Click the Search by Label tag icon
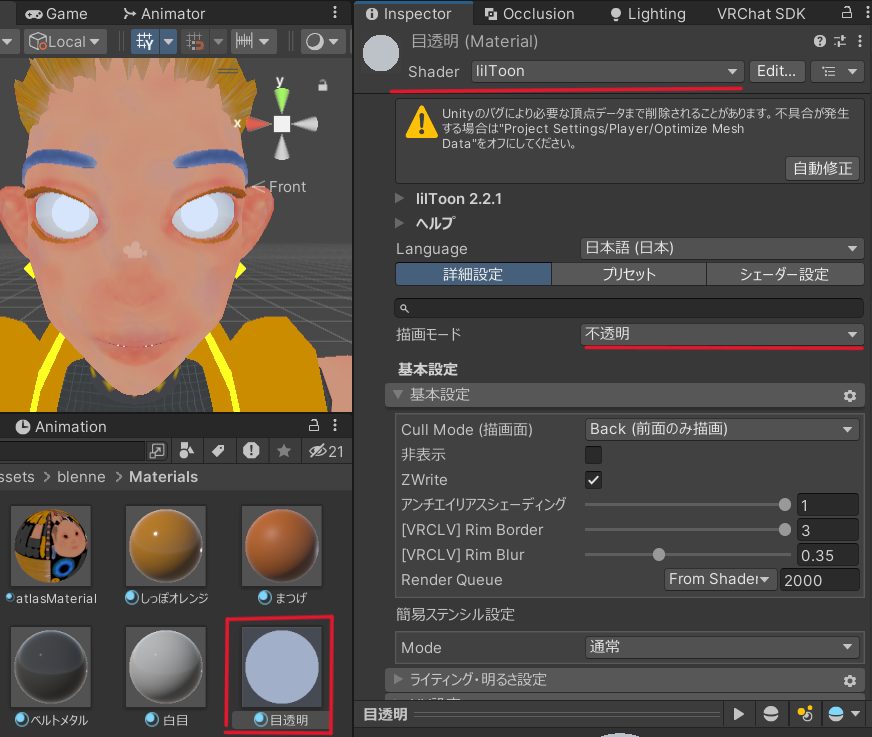The width and height of the screenshot is (872, 737). (218, 451)
